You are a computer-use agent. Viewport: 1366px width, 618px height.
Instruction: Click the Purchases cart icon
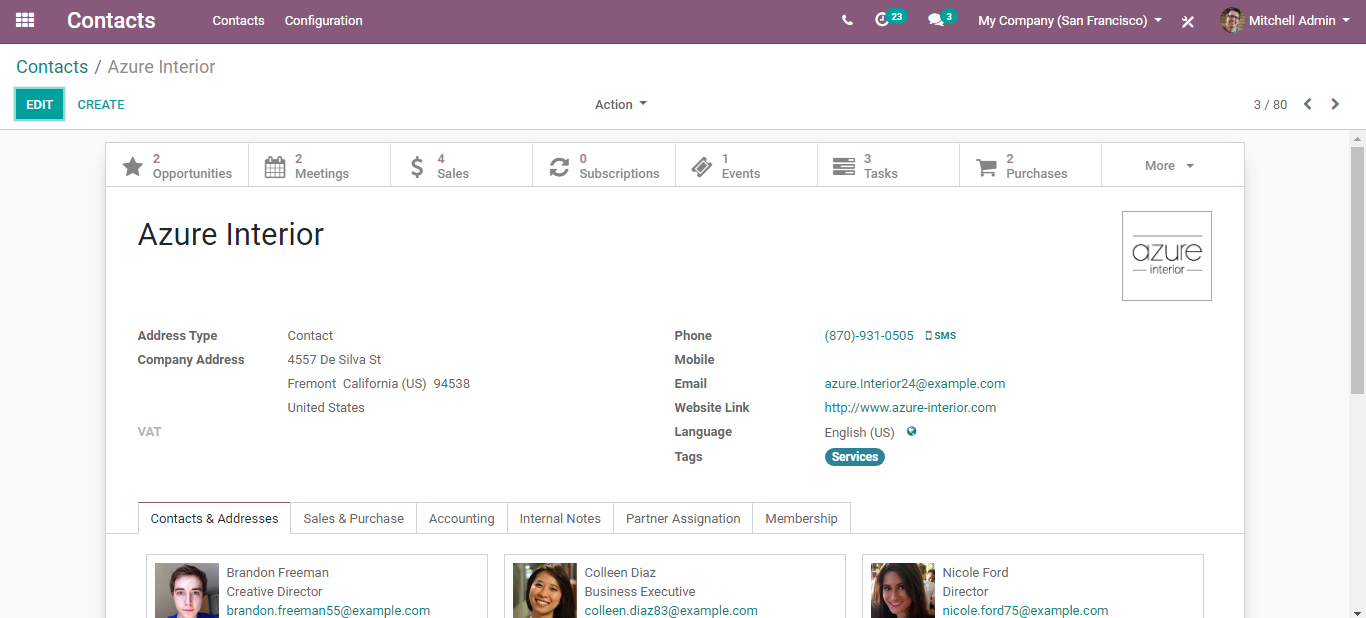click(986, 166)
